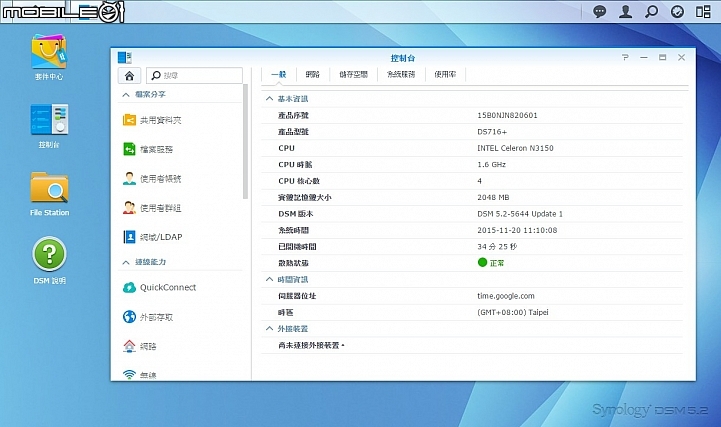This screenshot has width=721, height=427.
Task: Open the pilot view gauge icon
Action: 677,11
